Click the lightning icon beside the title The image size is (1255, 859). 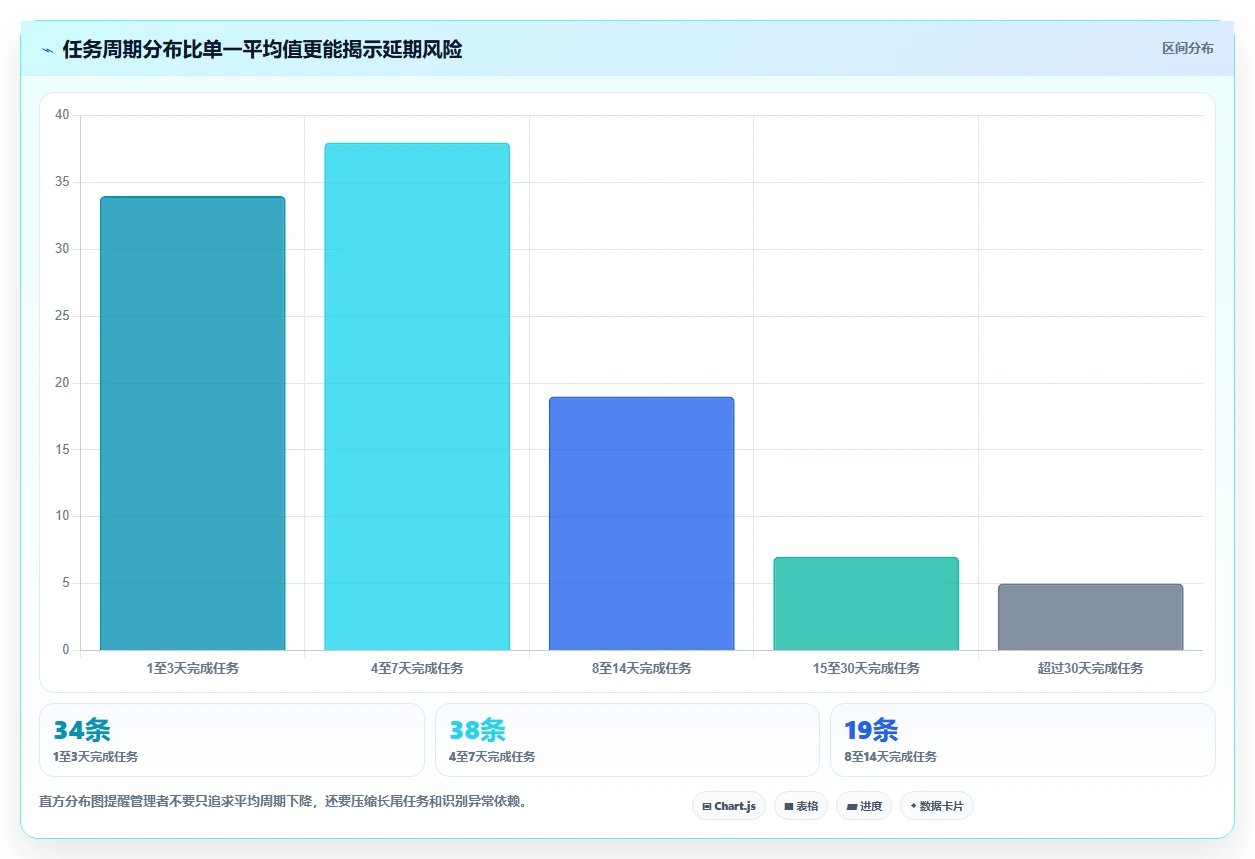point(48,49)
